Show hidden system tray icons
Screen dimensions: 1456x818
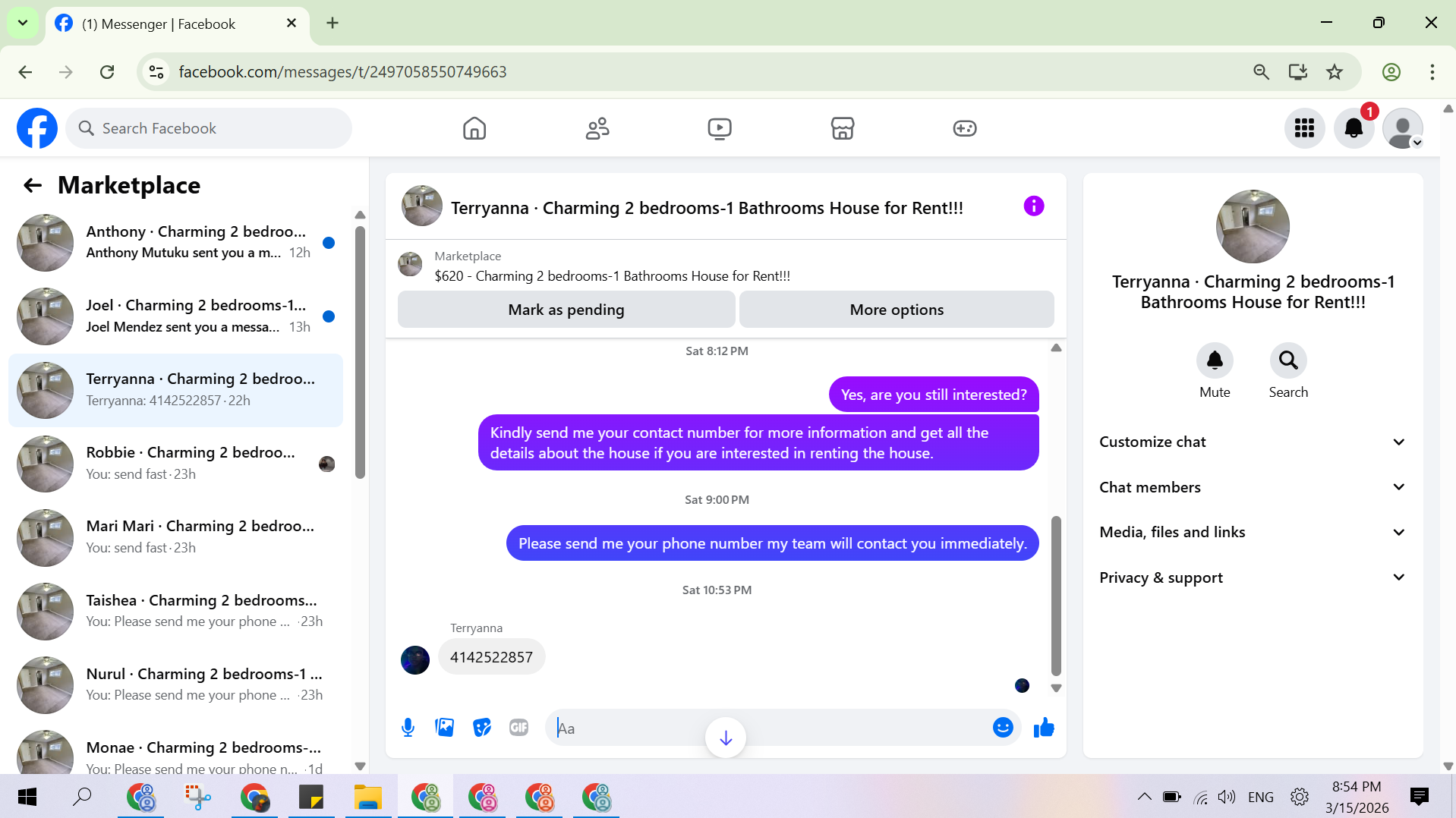pos(1144,797)
